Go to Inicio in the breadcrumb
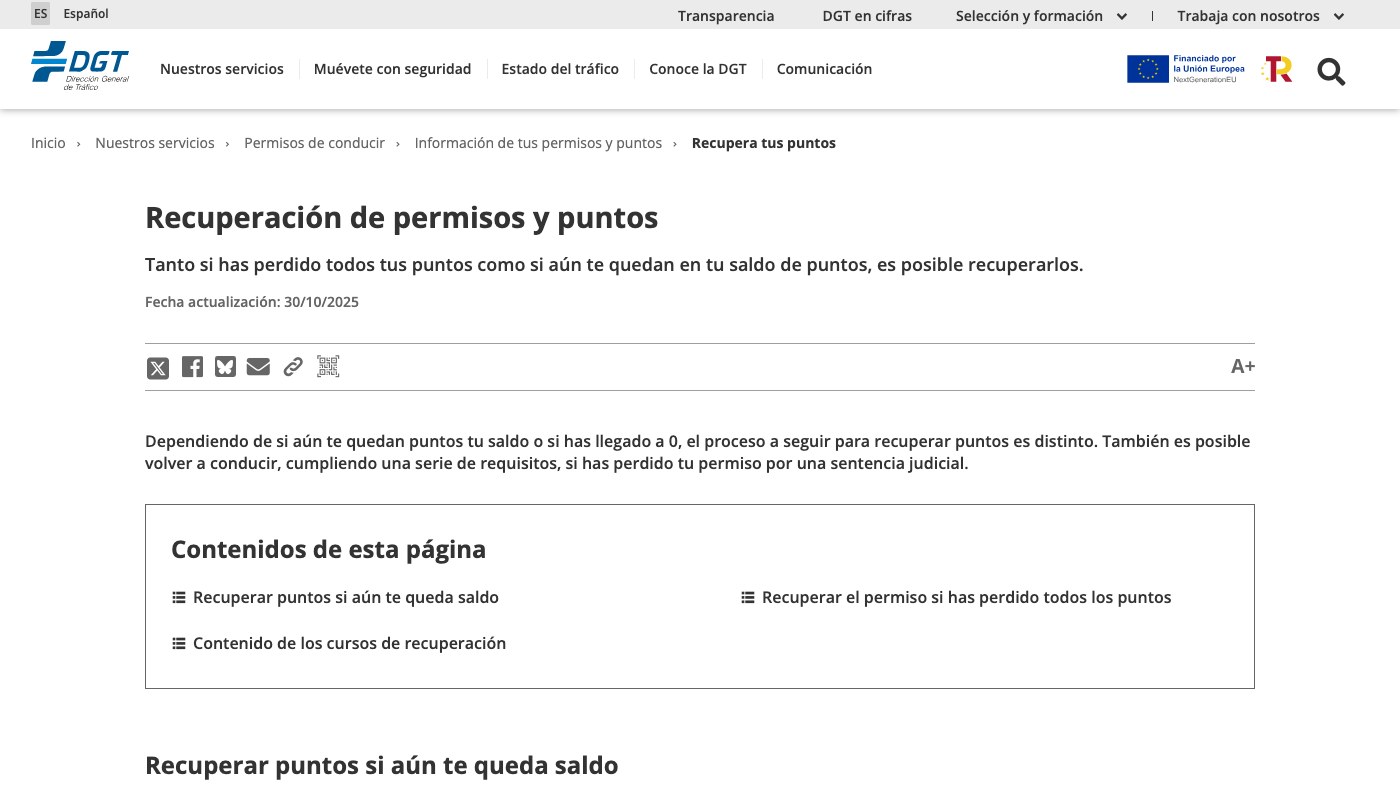The height and width of the screenshot is (788, 1400). tap(48, 143)
